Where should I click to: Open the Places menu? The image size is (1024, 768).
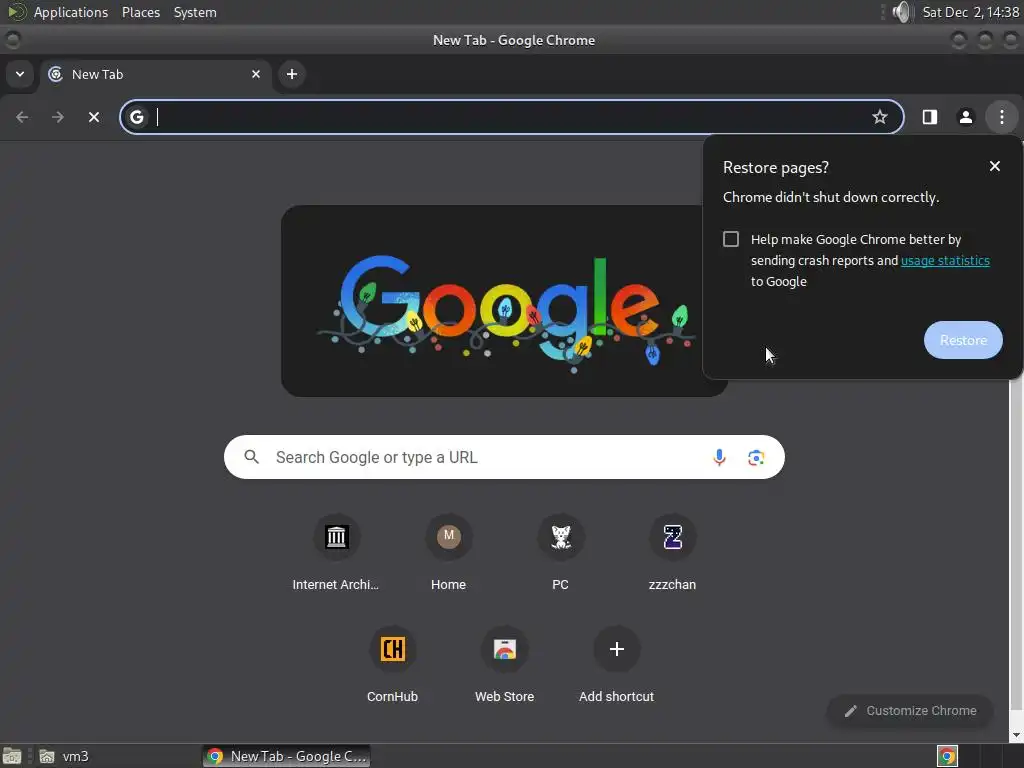(x=141, y=12)
